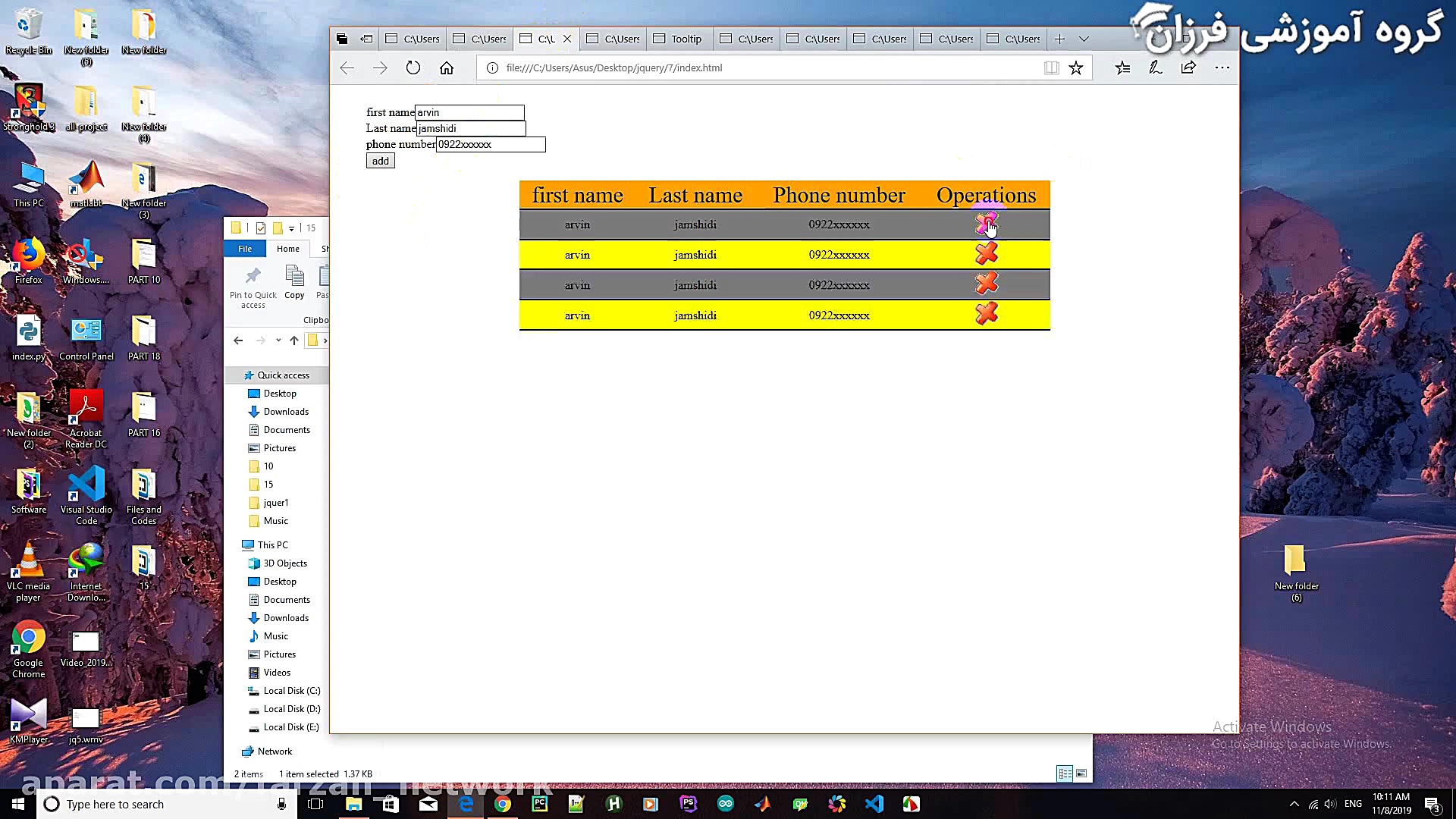
Task: Open the Home ribbon tab in Explorer
Action: (287, 249)
